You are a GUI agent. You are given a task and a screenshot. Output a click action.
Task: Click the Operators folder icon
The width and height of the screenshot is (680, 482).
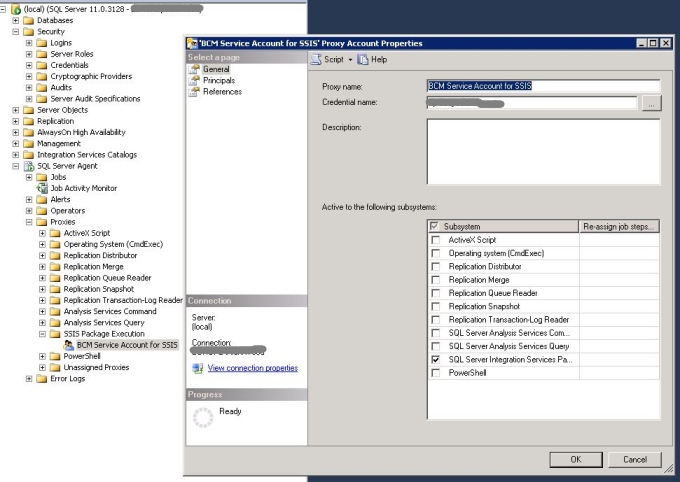tap(42, 210)
